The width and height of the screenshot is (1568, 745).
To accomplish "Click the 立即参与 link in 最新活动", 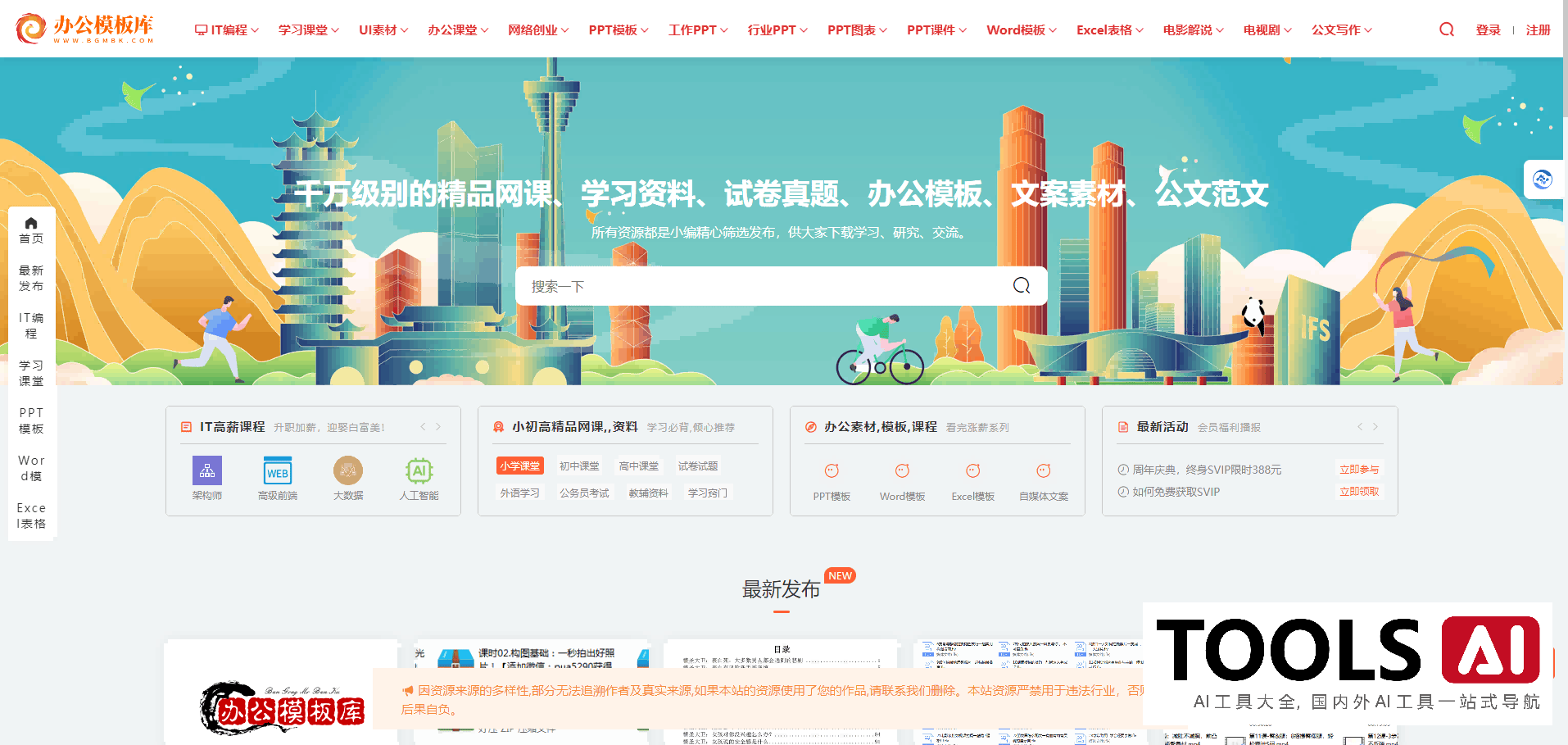I will pyautogui.click(x=1358, y=469).
